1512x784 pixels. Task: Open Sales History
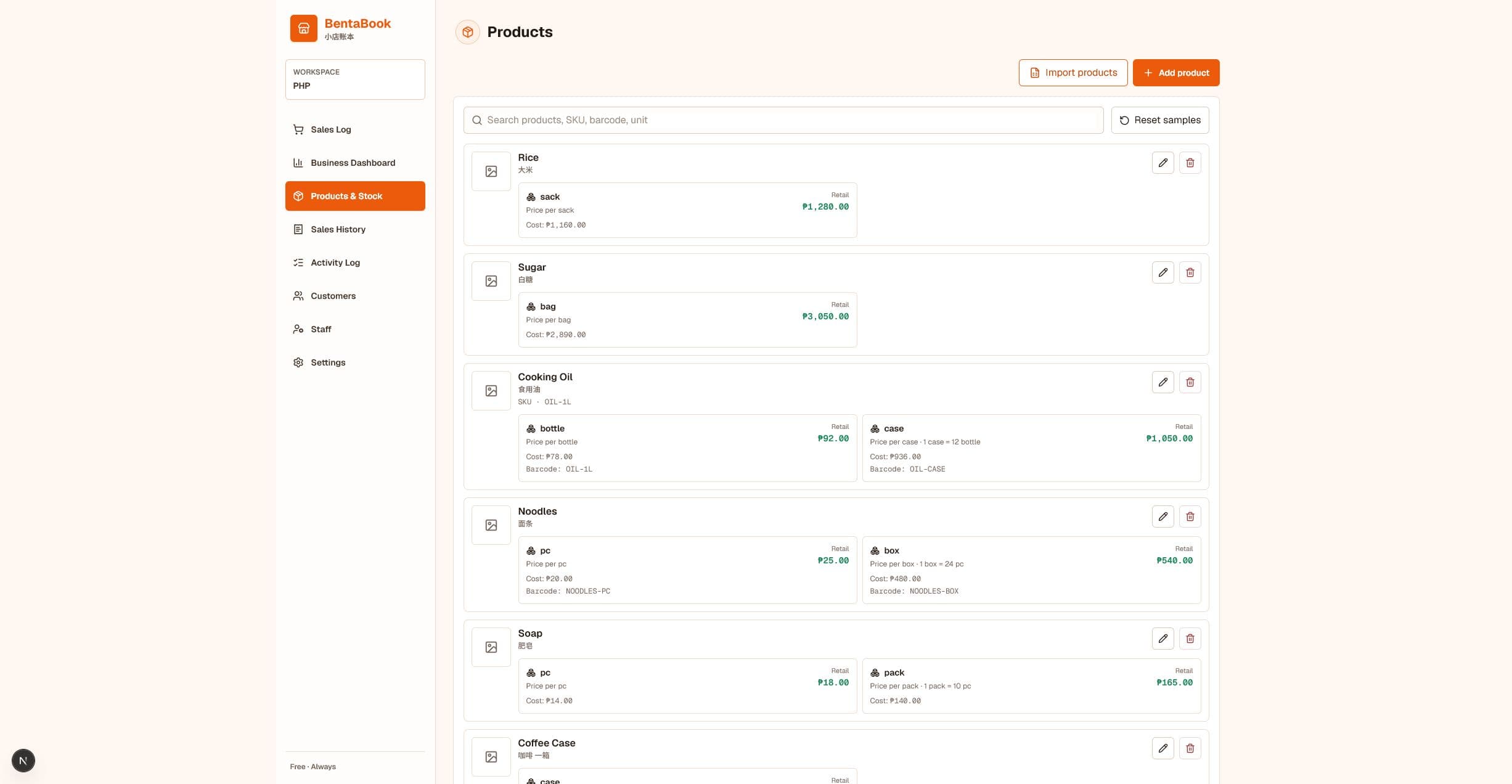(x=355, y=229)
